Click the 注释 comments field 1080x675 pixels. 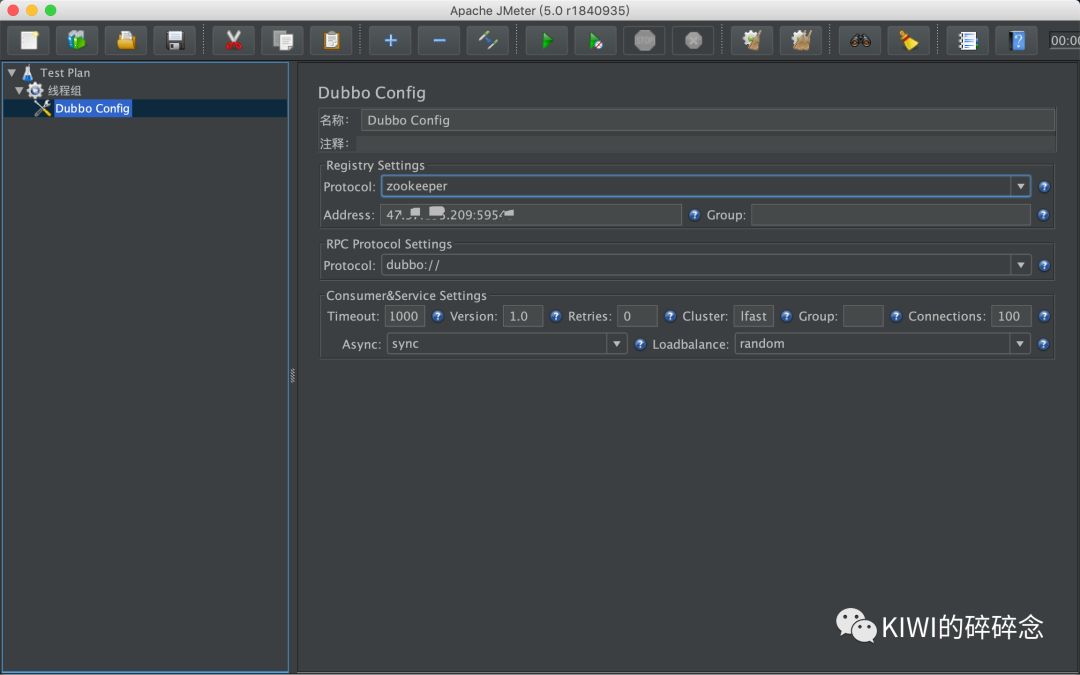706,143
